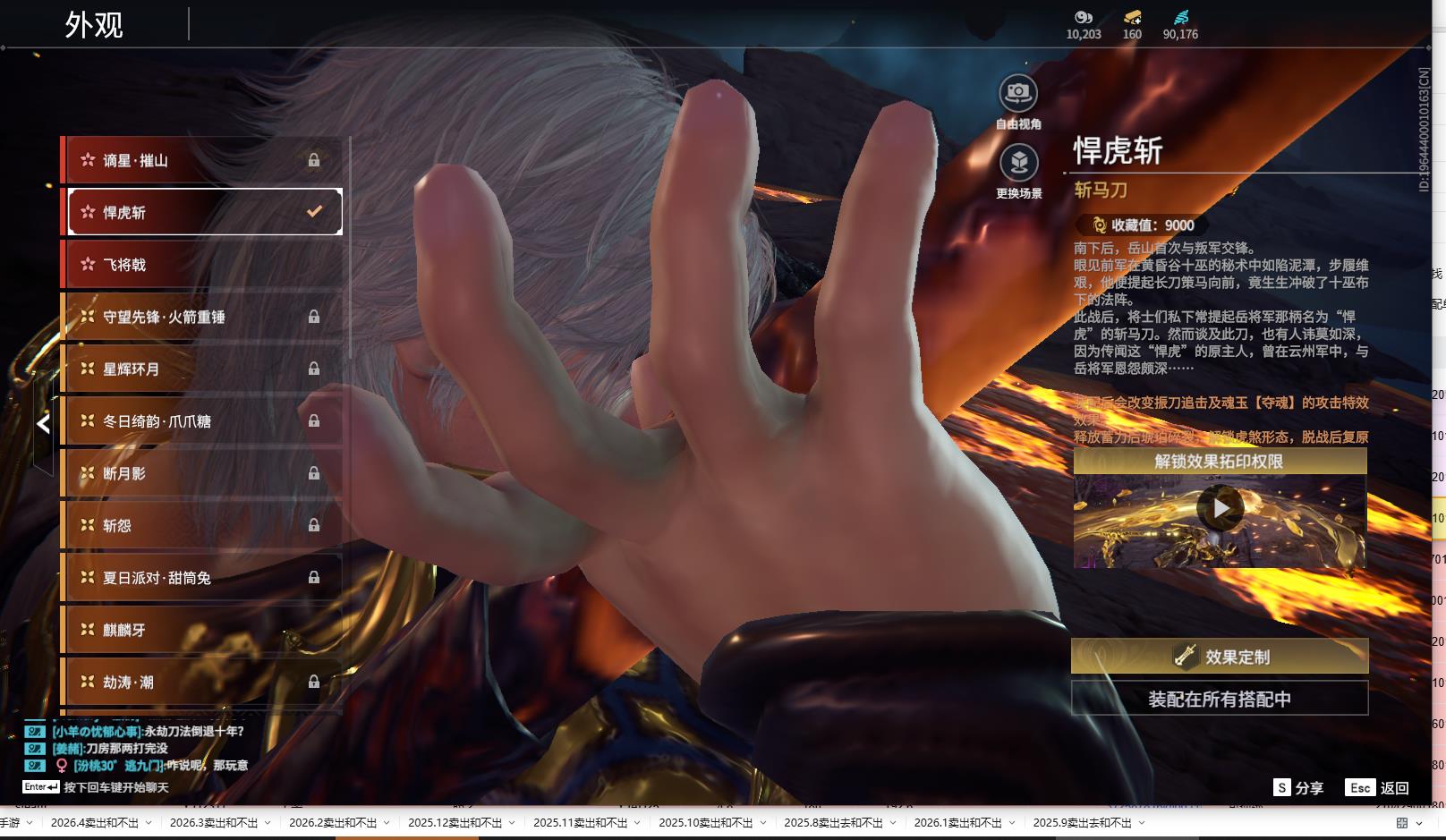Collapse the side panel with left arrow
The height and width of the screenshot is (840, 1446).
click(43, 424)
